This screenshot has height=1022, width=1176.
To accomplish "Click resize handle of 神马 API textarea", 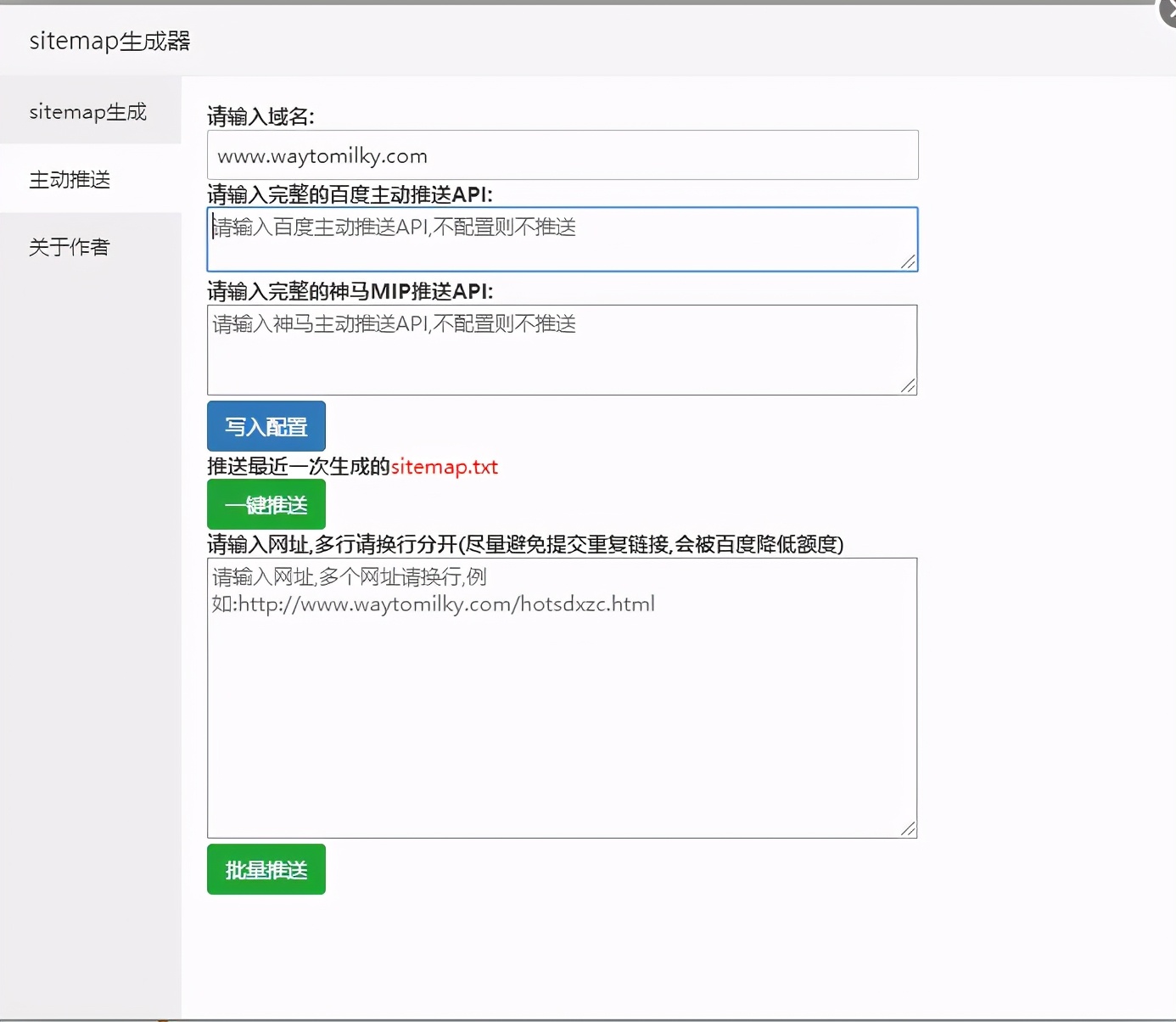I will [909, 386].
